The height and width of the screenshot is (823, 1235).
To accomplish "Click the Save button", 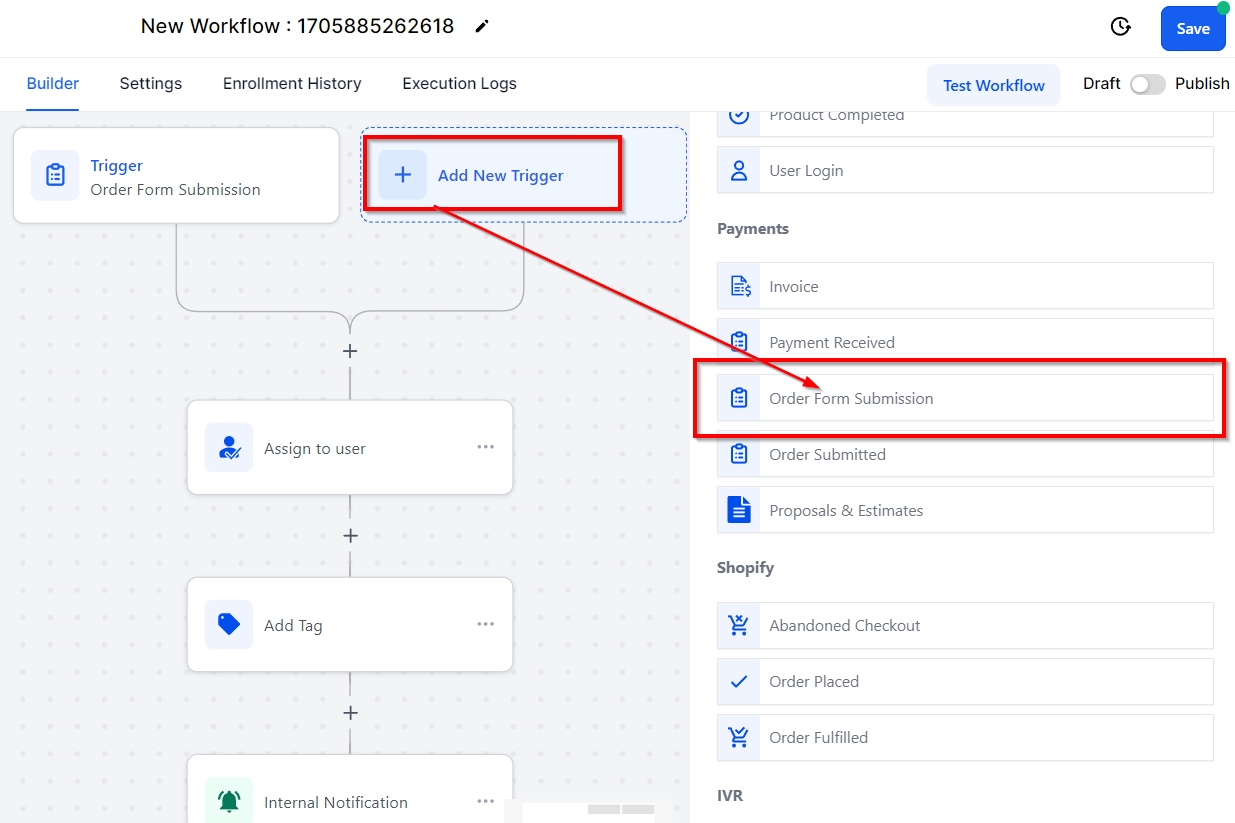I will point(1192,29).
